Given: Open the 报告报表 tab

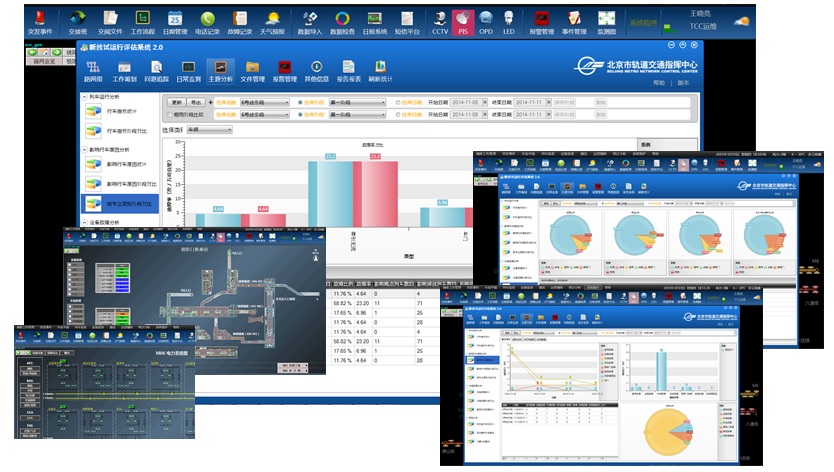Looking at the screenshot, I should 348,70.
